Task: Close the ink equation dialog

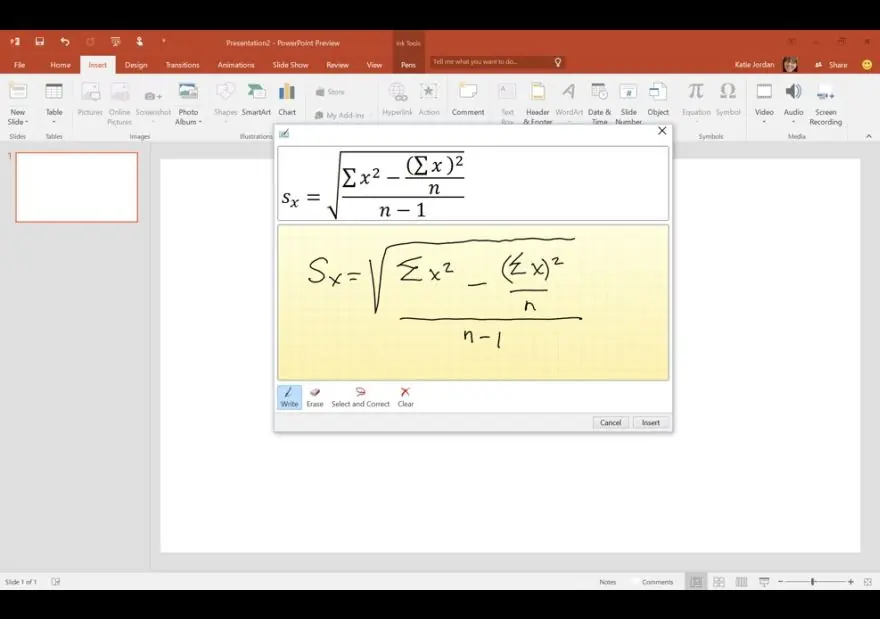Action: [662, 131]
